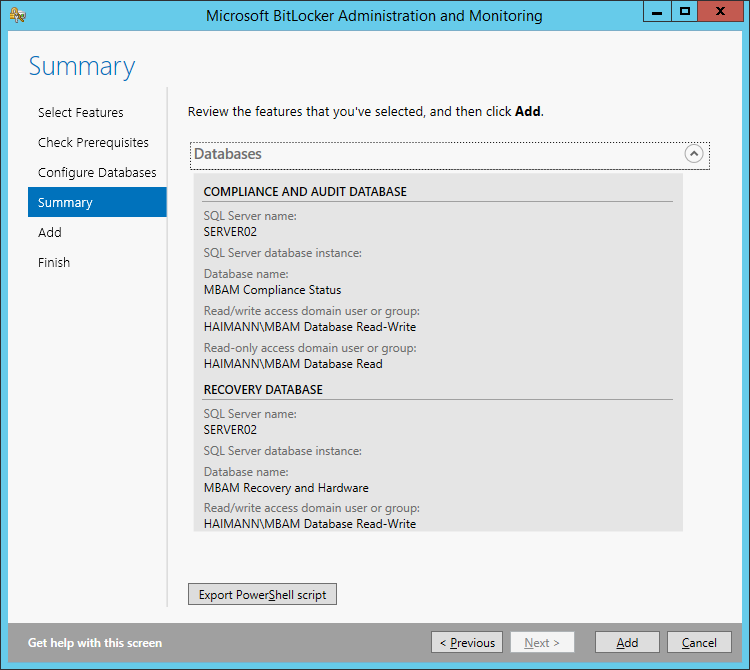Close the MBAM window
Image resolution: width=750 pixels, height=670 pixels.
pyautogui.click(x=720, y=11)
